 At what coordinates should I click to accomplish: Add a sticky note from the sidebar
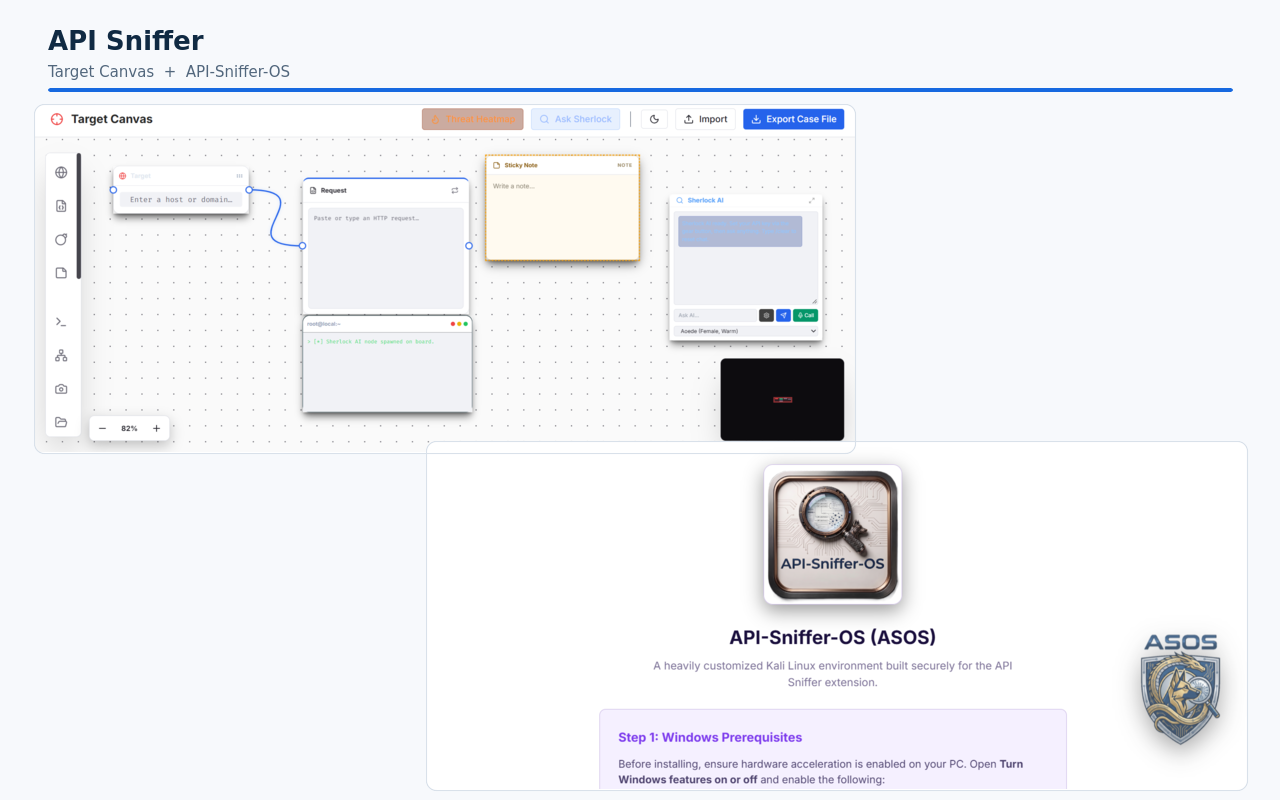coord(61,273)
